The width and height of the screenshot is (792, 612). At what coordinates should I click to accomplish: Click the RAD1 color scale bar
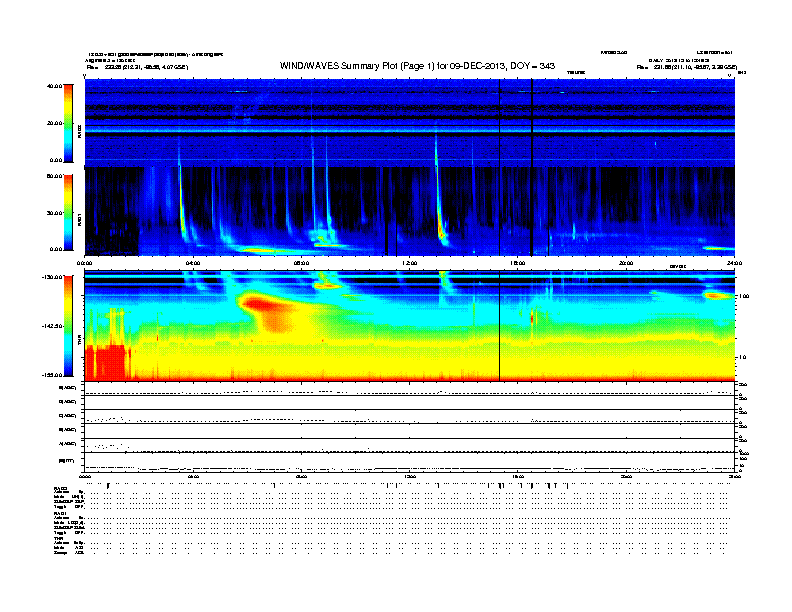pyautogui.click(x=67, y=212)
